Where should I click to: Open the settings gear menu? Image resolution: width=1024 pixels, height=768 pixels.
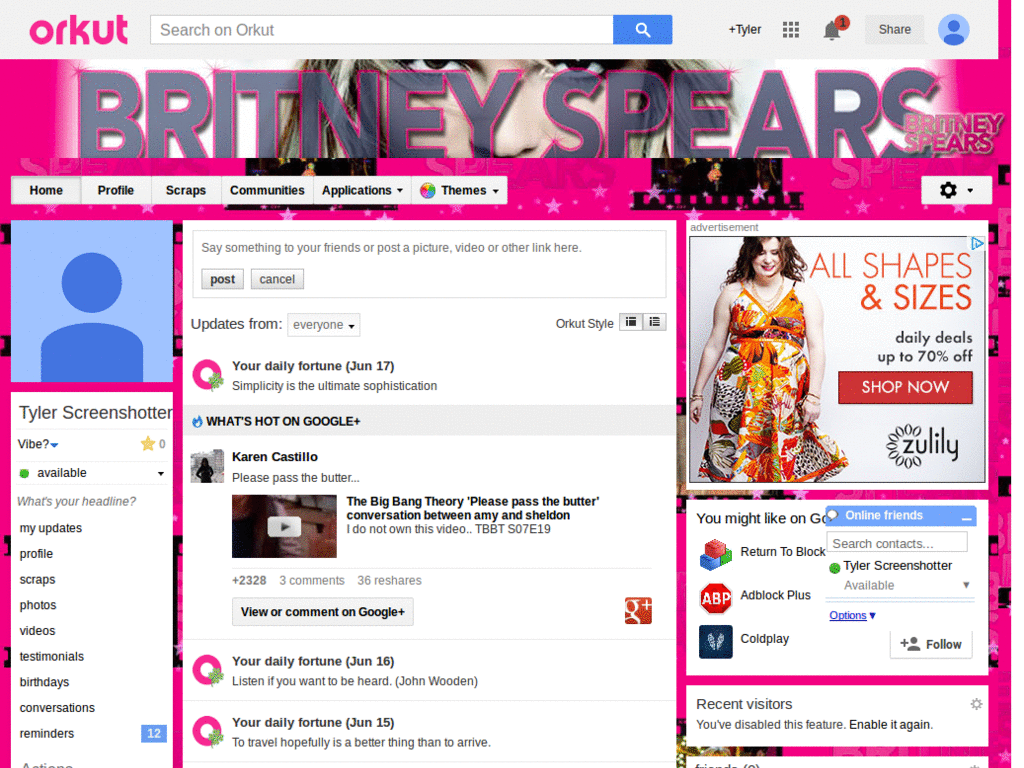(x=956, y=190)
